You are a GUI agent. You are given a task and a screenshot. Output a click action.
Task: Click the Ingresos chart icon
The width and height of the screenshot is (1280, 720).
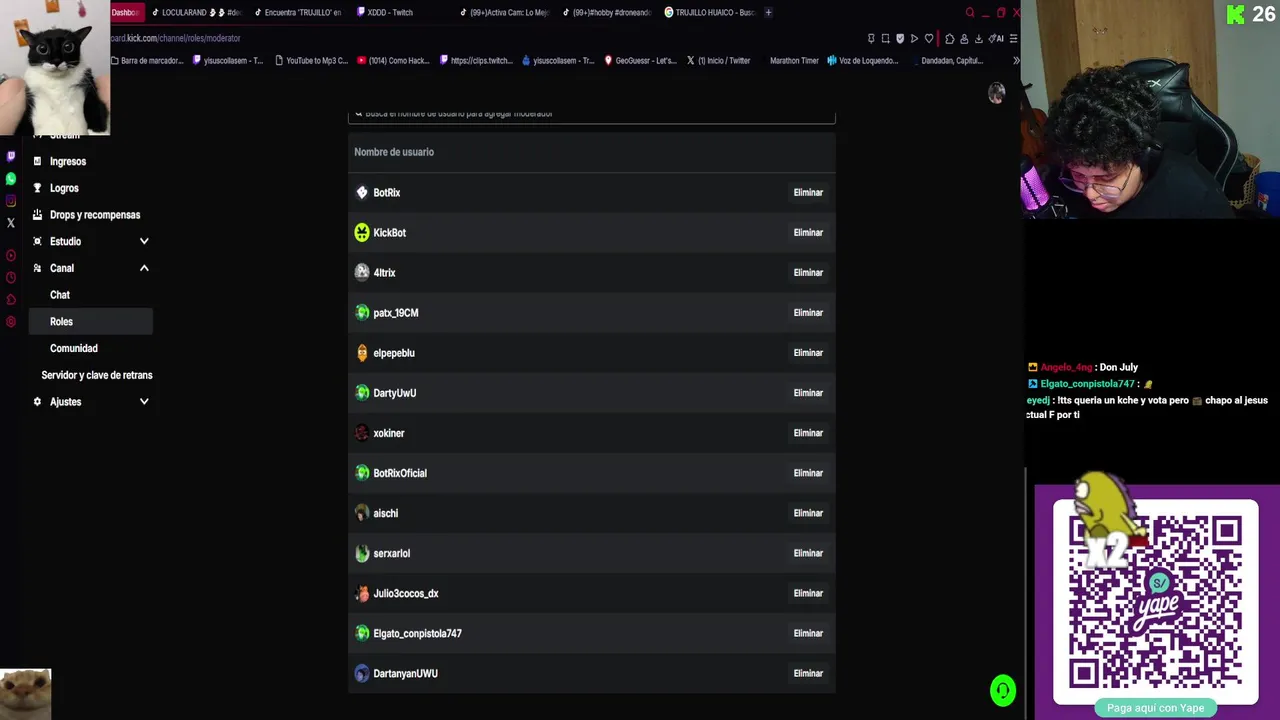click(38, 161)
